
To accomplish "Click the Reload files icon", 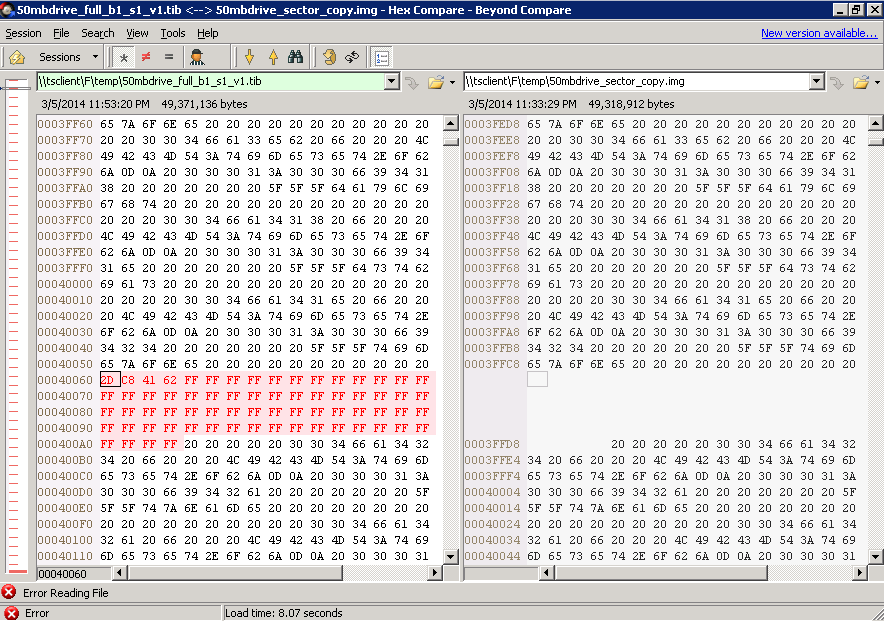I will [329, 57].
